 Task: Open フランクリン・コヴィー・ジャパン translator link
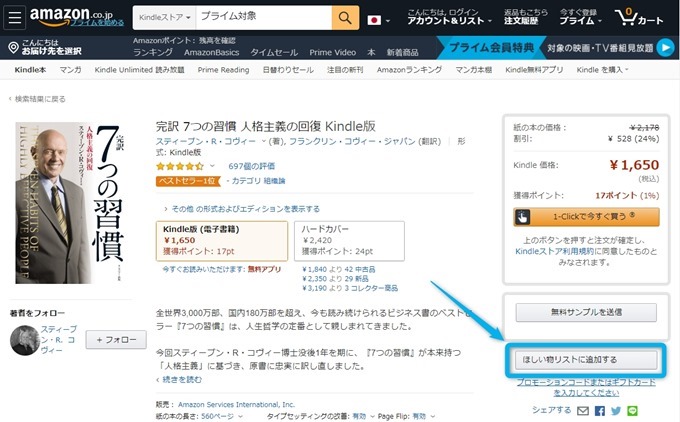click(352, 141)
